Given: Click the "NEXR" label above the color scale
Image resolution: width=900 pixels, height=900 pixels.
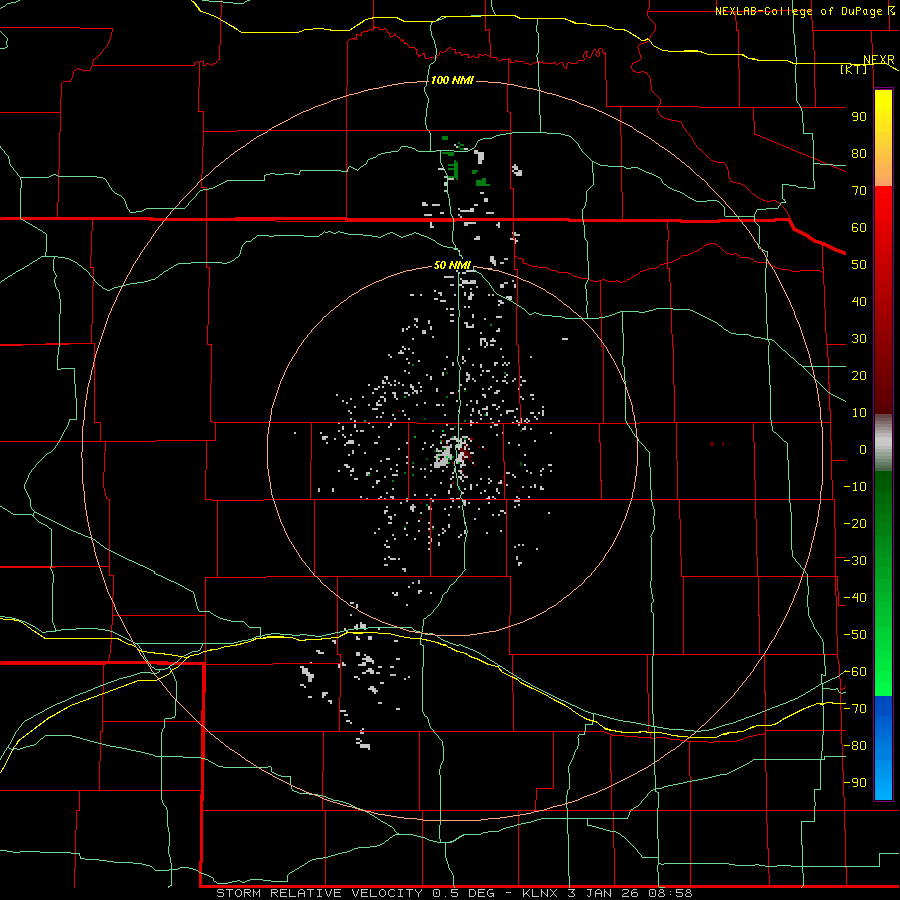Looking at the screenshot, I should (x=879, y=60).
